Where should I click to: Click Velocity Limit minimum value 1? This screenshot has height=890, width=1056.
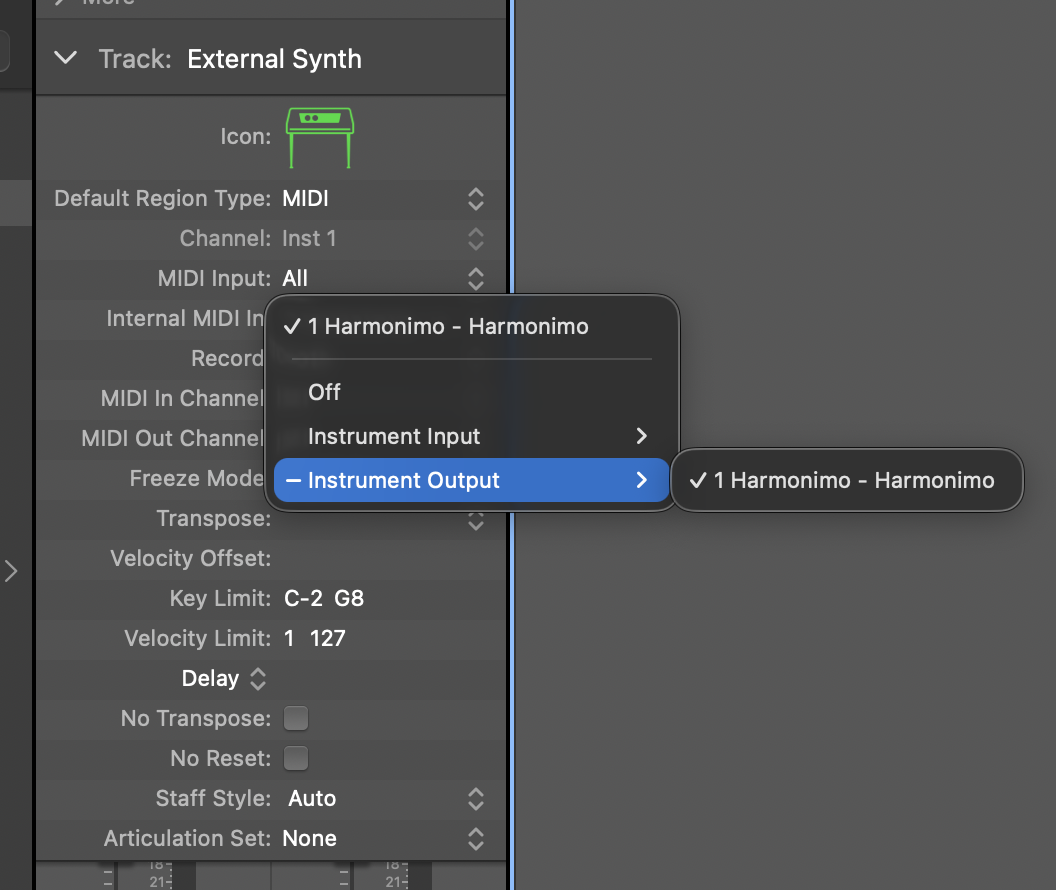pos(289,638)
